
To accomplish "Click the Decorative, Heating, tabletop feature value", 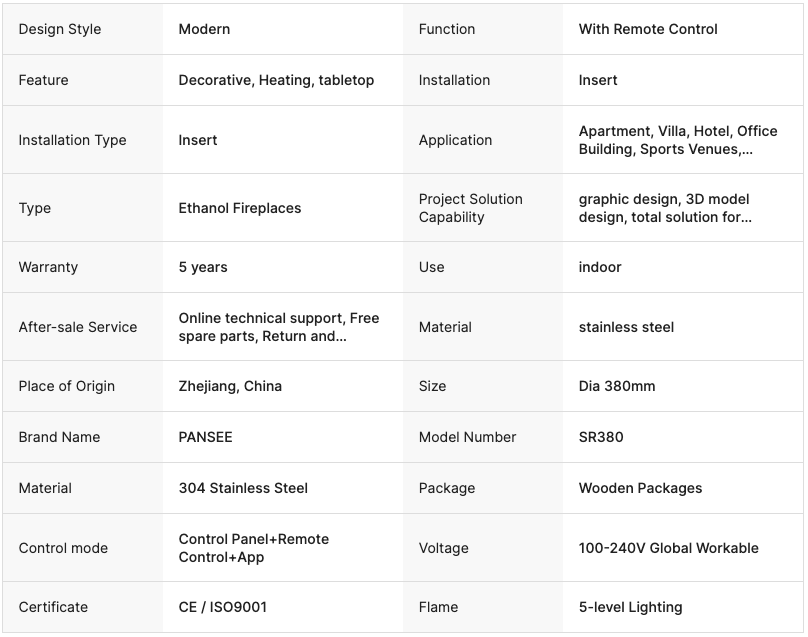I will (276, 80).
